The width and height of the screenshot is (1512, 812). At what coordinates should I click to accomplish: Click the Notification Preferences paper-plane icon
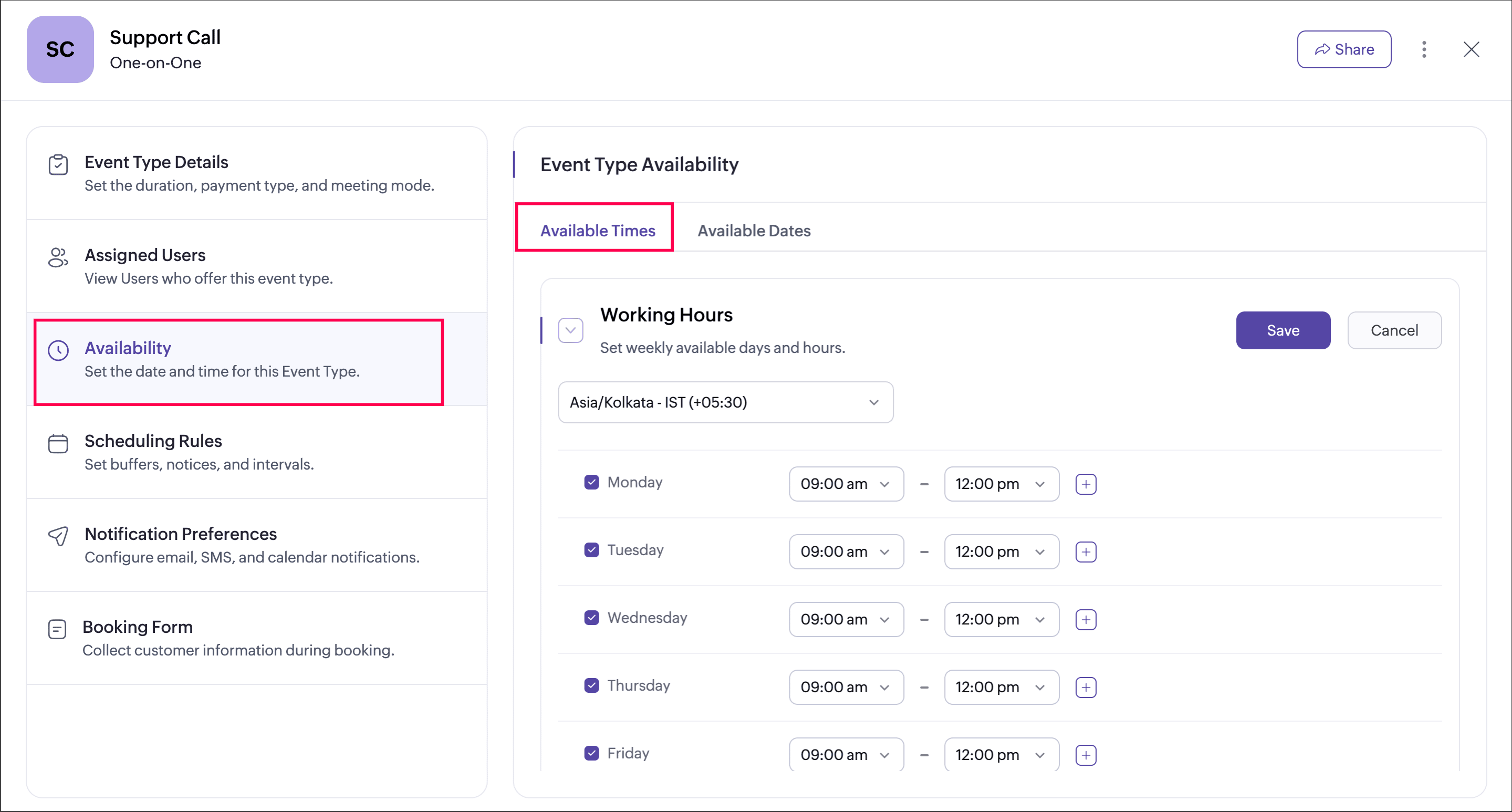[x=58, y=535]
